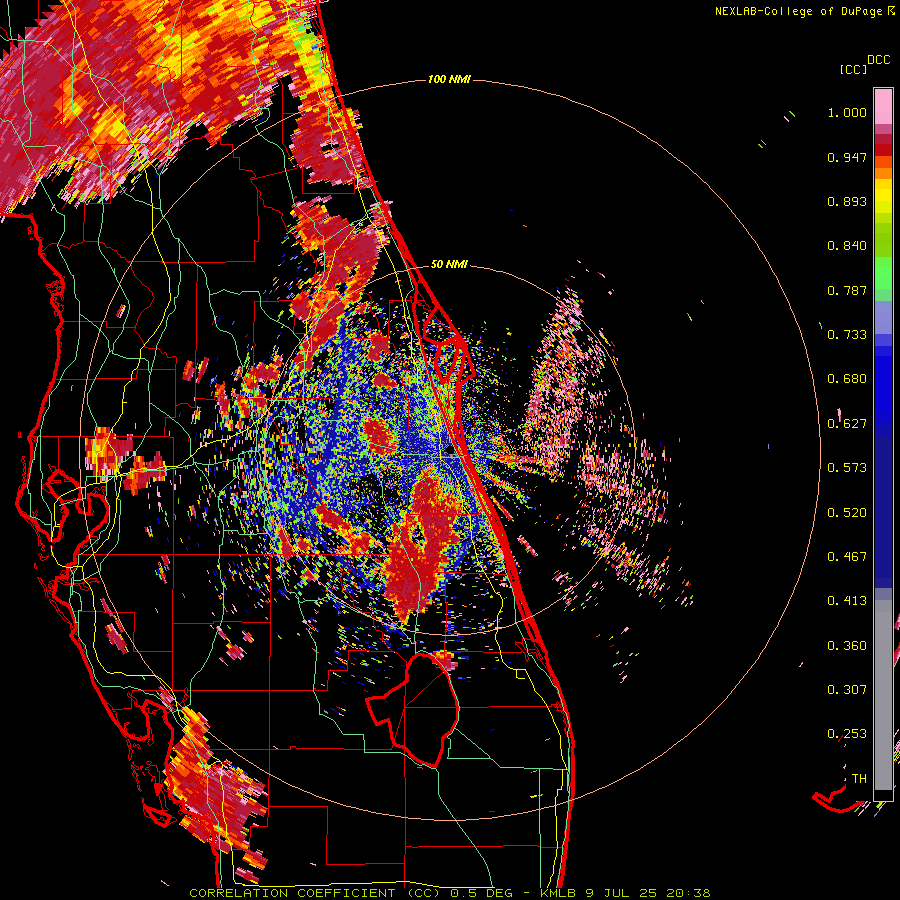Image resolution: width=900 pixels, height=900 pixels.
Task: Click the DCC label above the color scale
Action: pos(878,60)
